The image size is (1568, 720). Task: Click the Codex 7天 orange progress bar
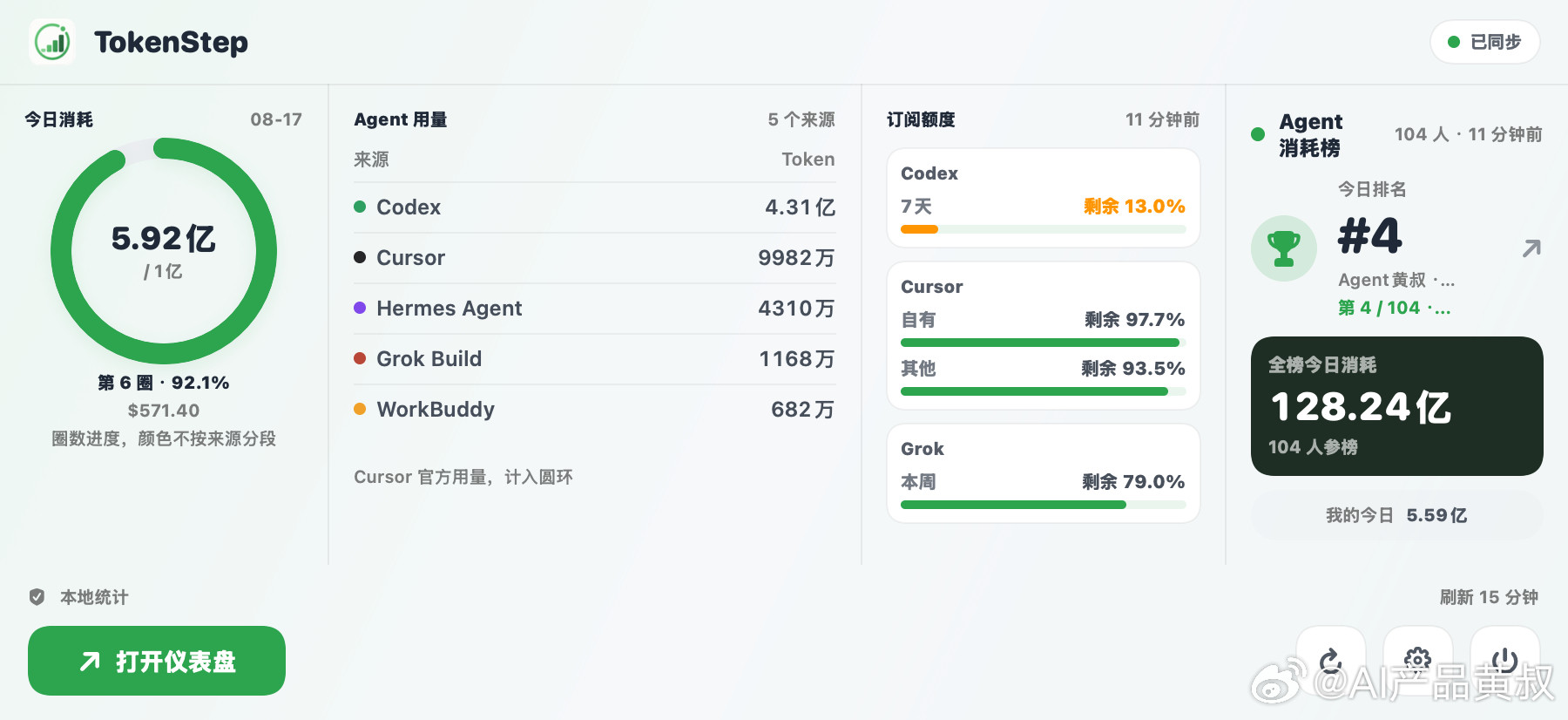point(1044,229)
